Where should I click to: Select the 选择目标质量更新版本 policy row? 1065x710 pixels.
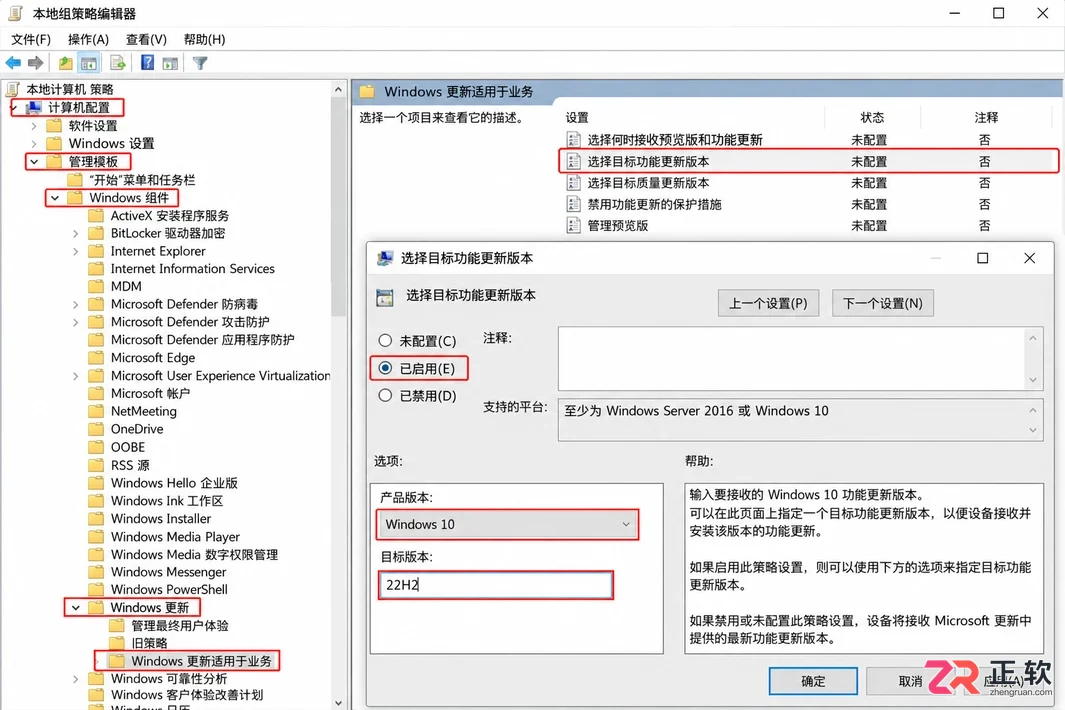click(808, 183)
